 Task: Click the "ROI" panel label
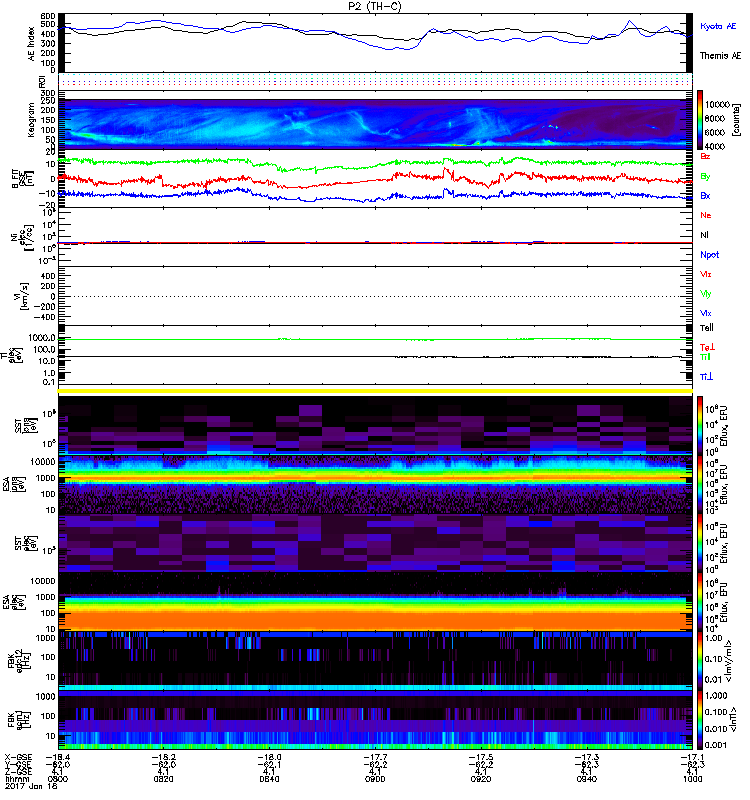[x=42, y=81]
